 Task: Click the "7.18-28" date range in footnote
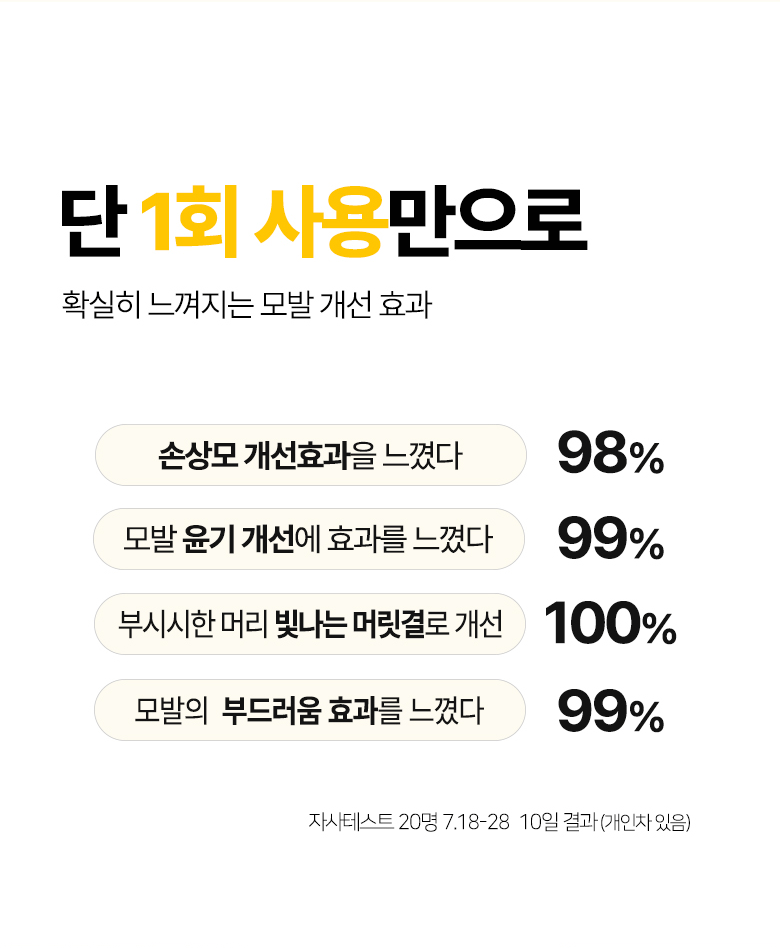pos(470,823)
